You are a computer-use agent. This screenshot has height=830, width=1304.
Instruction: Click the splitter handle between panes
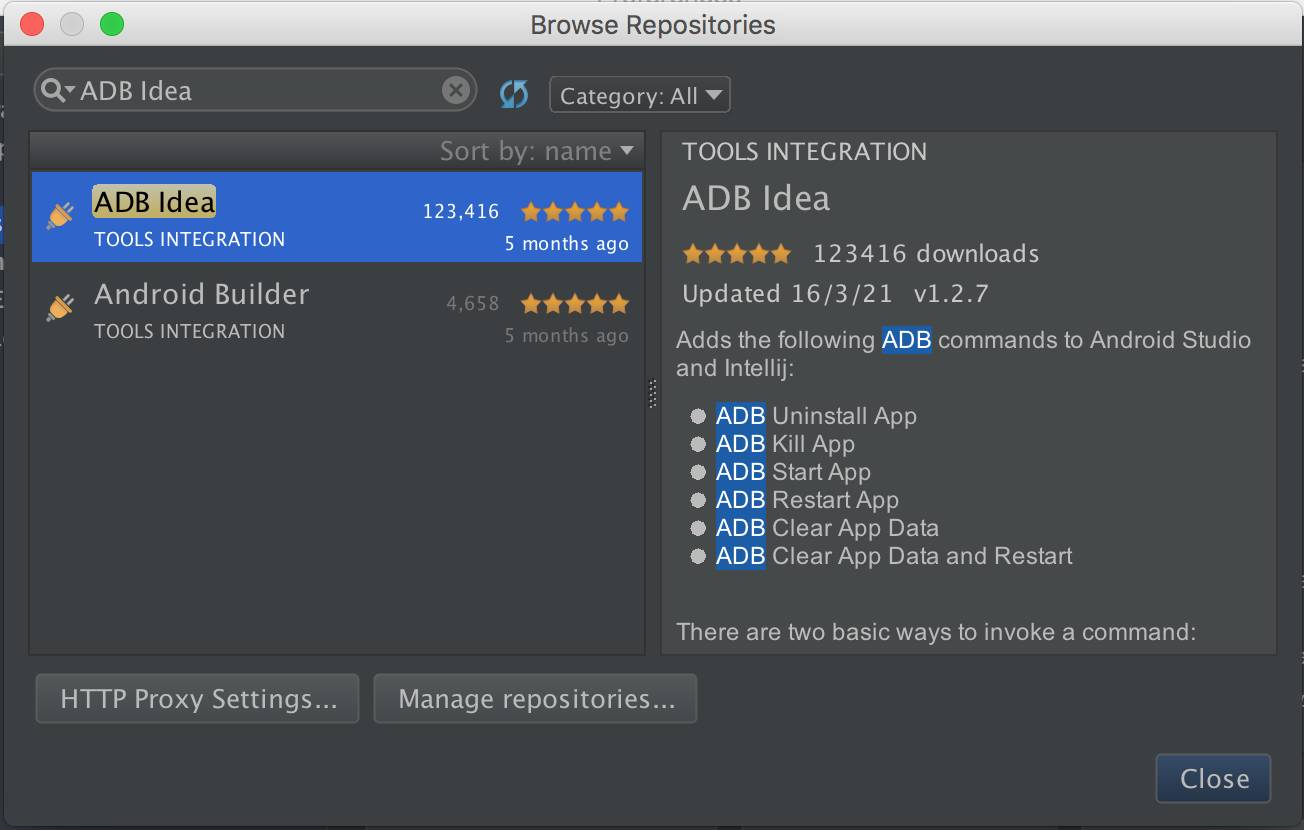[653, 393]
